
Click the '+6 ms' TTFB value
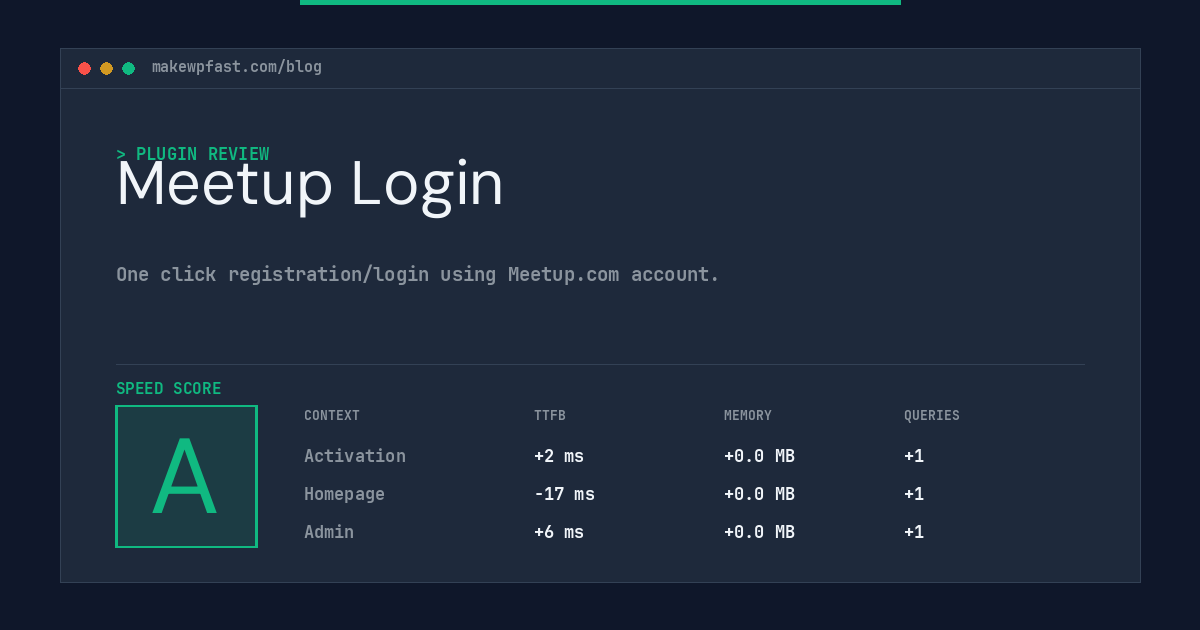(559, 532)
